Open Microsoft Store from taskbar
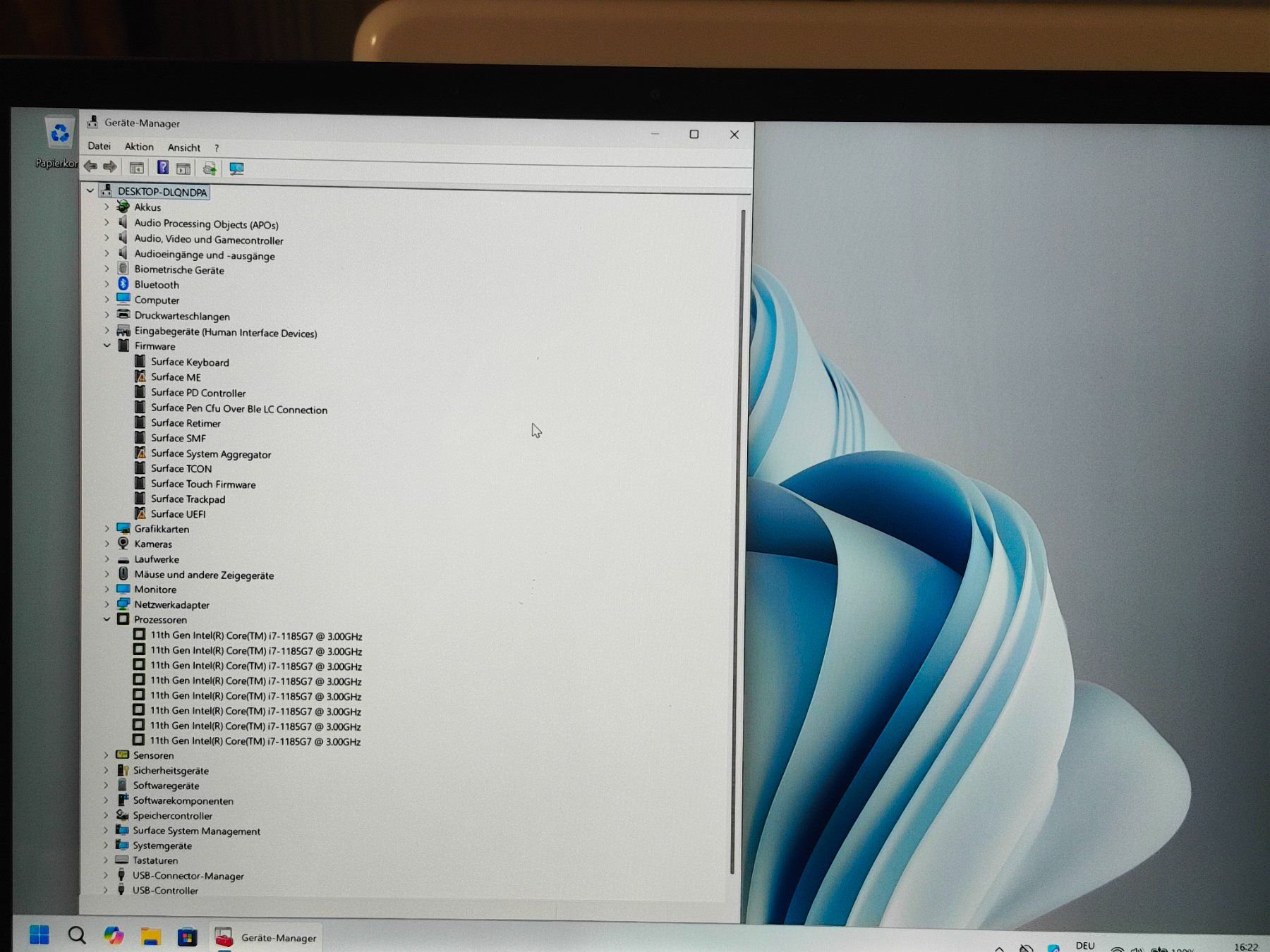This screenshot has height=952, width=1270. 187,937
